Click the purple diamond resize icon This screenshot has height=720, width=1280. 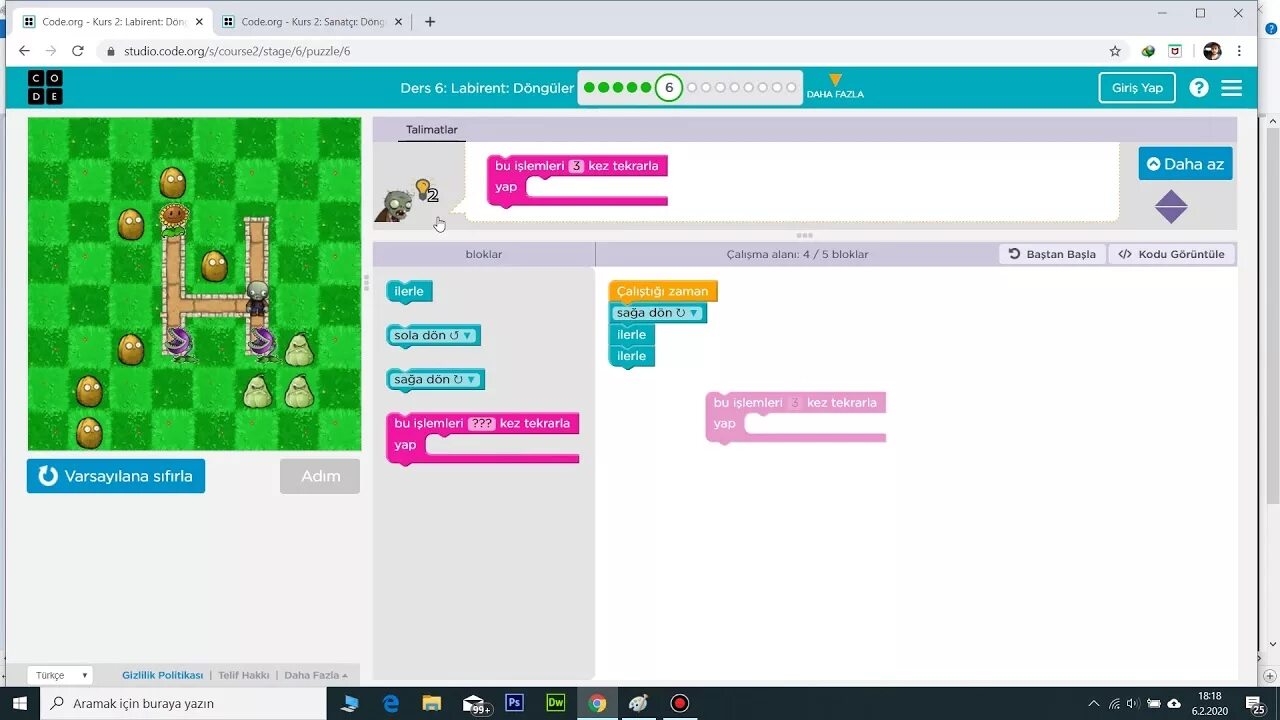[x=1171, y=207]
